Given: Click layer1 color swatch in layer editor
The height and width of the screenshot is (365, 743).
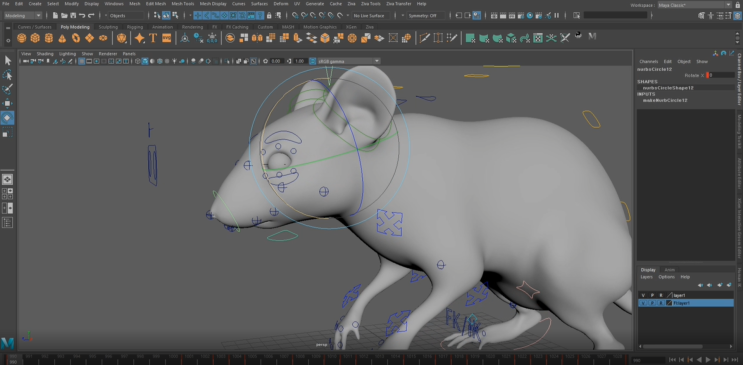Looking at the screenshot, I should (670, 295).
